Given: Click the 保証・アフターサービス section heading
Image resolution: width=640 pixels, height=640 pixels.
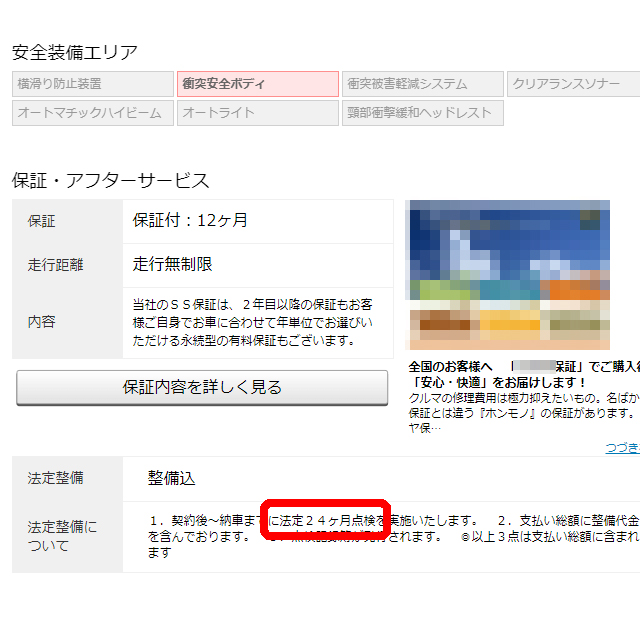Looking at the screenshot, I should pos(111,181).
